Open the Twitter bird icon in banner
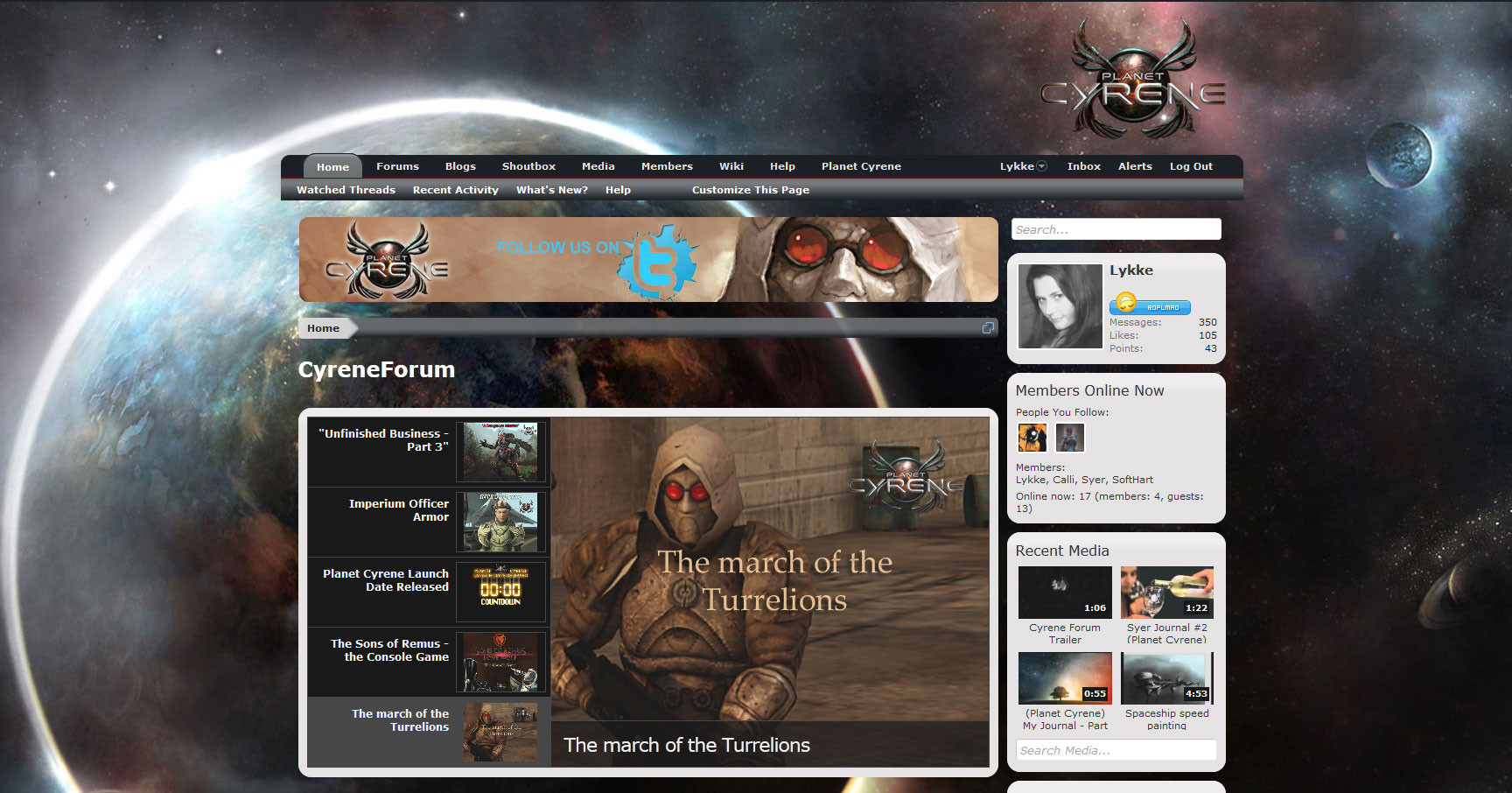1512x793 pixels. (658, 262)
